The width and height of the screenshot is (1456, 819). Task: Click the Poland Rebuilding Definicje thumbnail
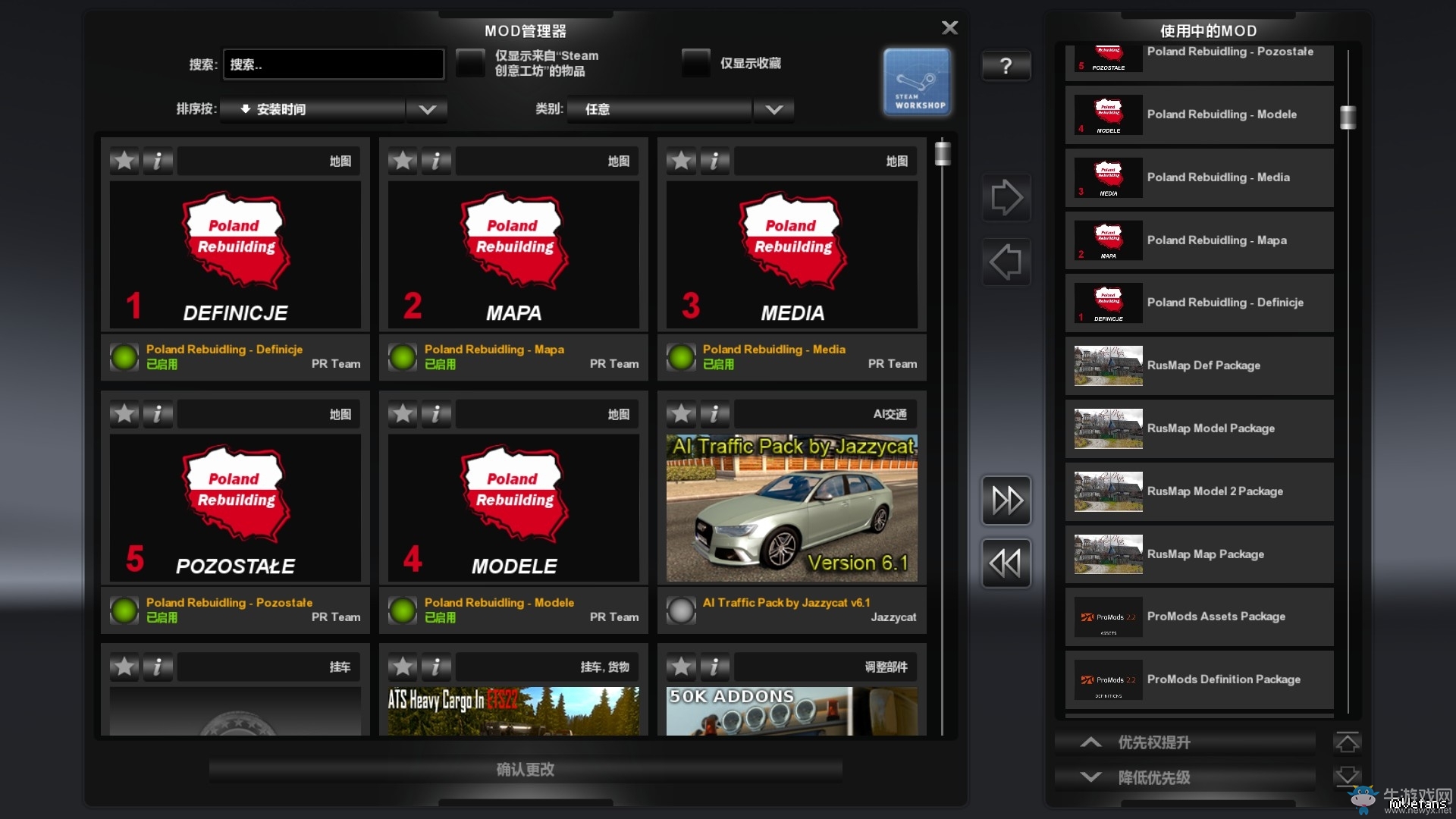tap(235, 255)
